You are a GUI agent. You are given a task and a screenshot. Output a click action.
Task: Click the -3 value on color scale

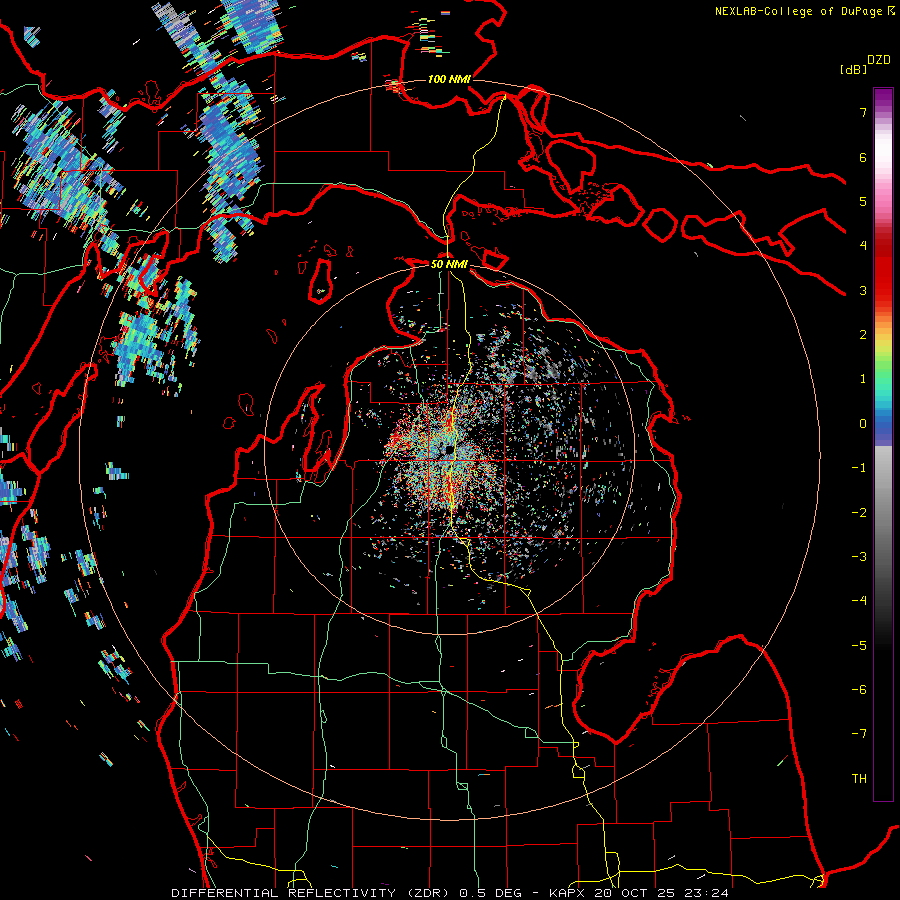pos(859,557)
